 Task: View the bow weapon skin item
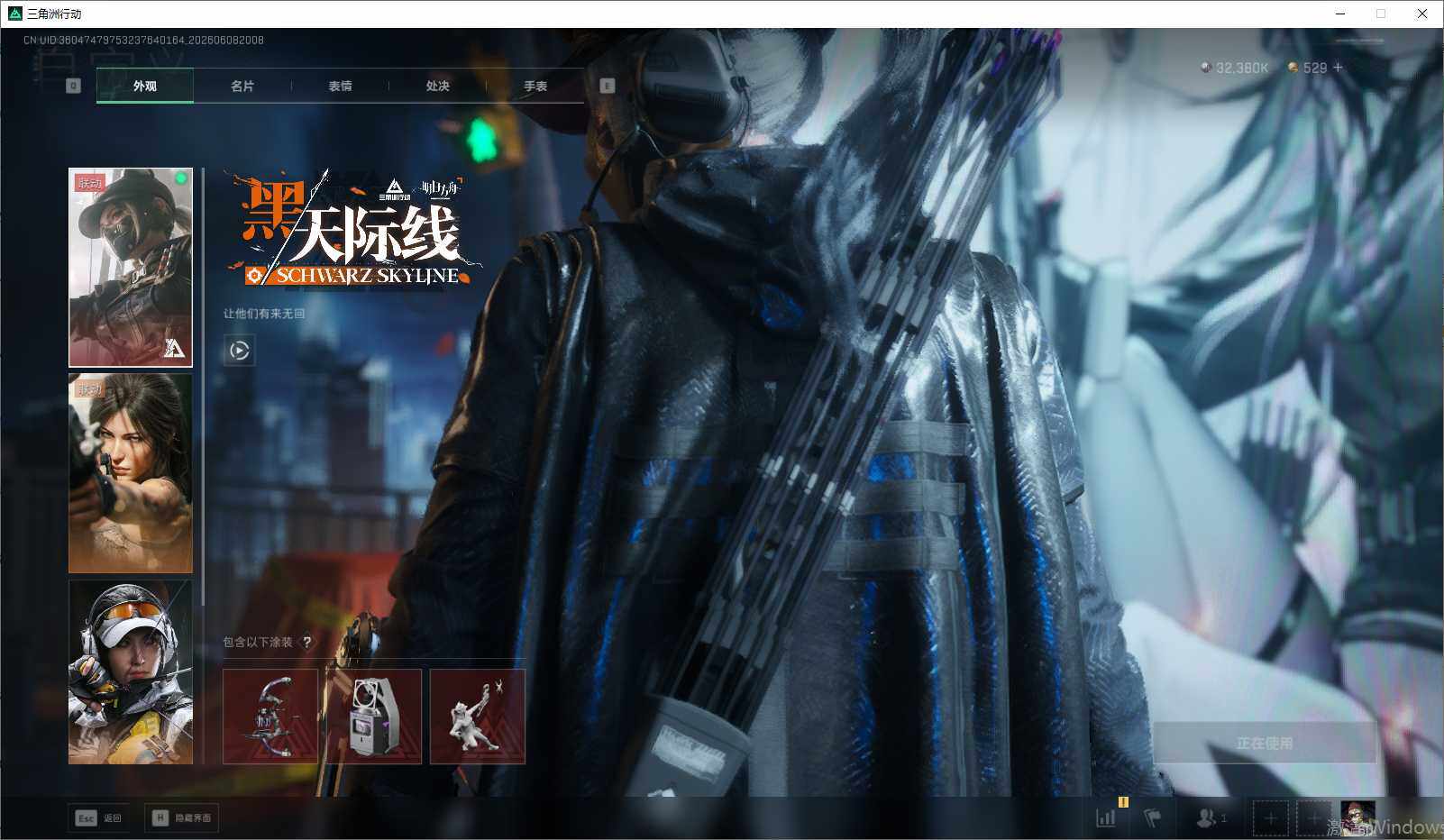pos(270,717)
